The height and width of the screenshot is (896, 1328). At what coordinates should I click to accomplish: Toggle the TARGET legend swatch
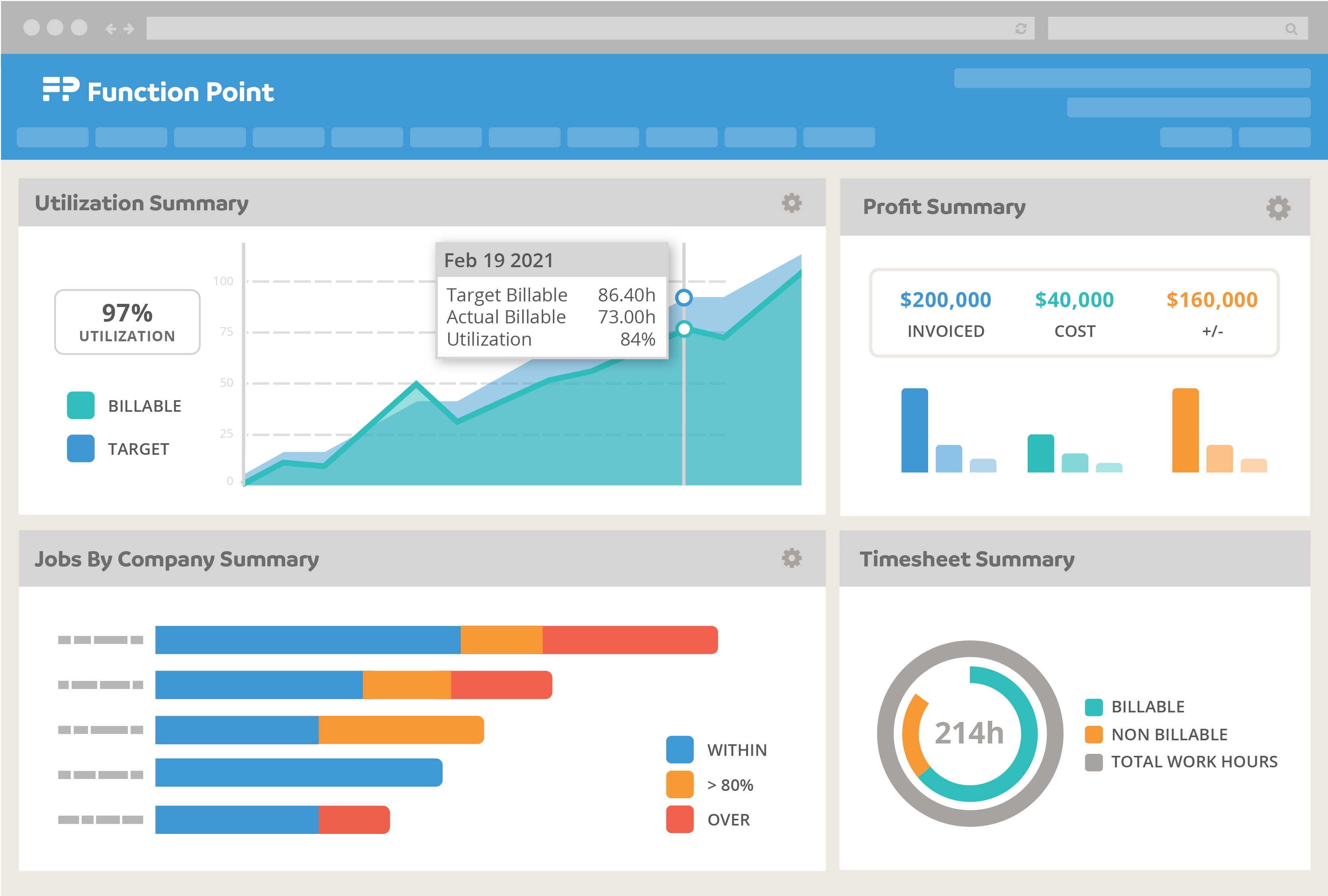80,448
